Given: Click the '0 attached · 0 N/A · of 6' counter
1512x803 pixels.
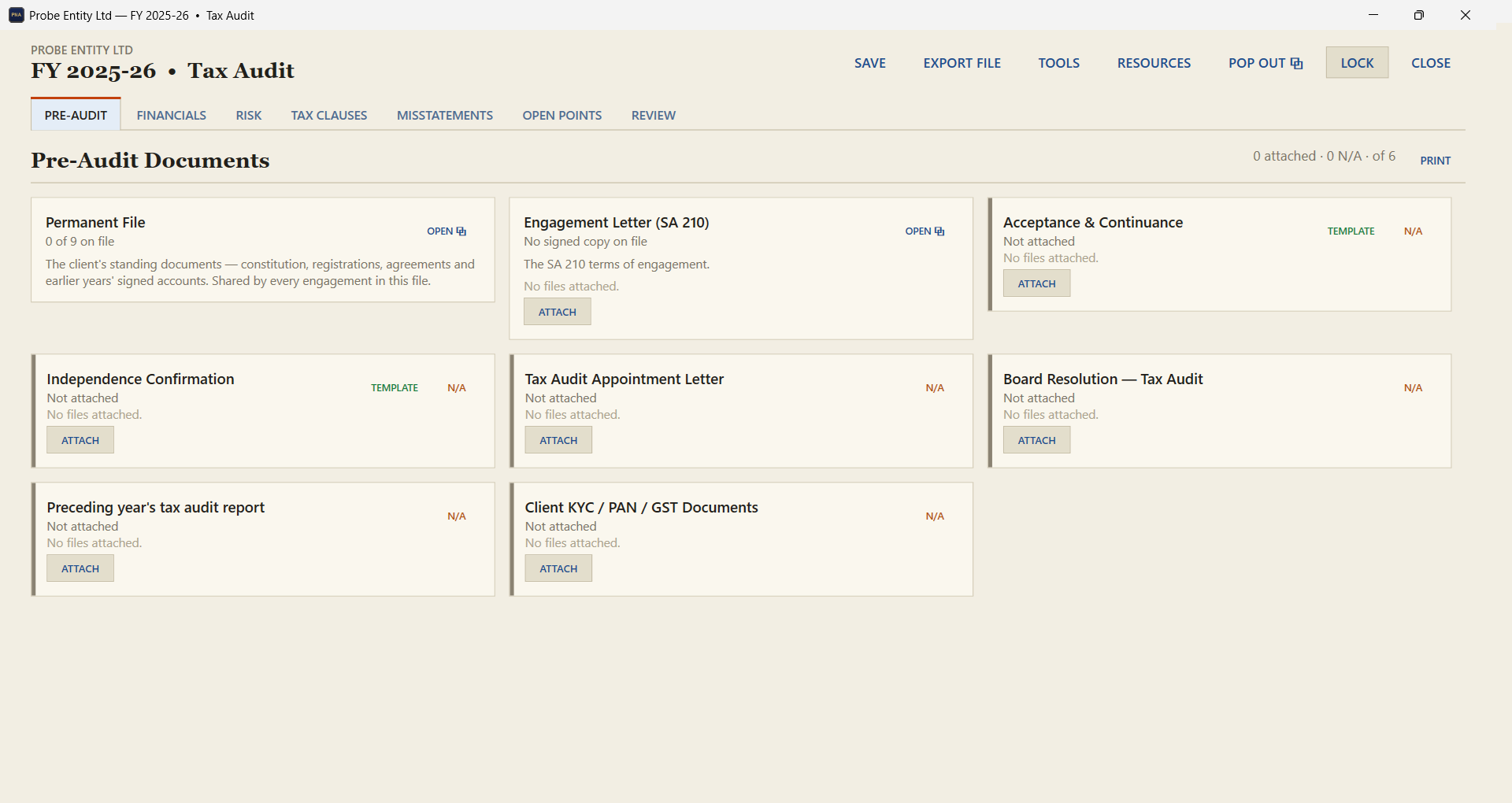Looking at the screenshot, I should pos(1324,156).
